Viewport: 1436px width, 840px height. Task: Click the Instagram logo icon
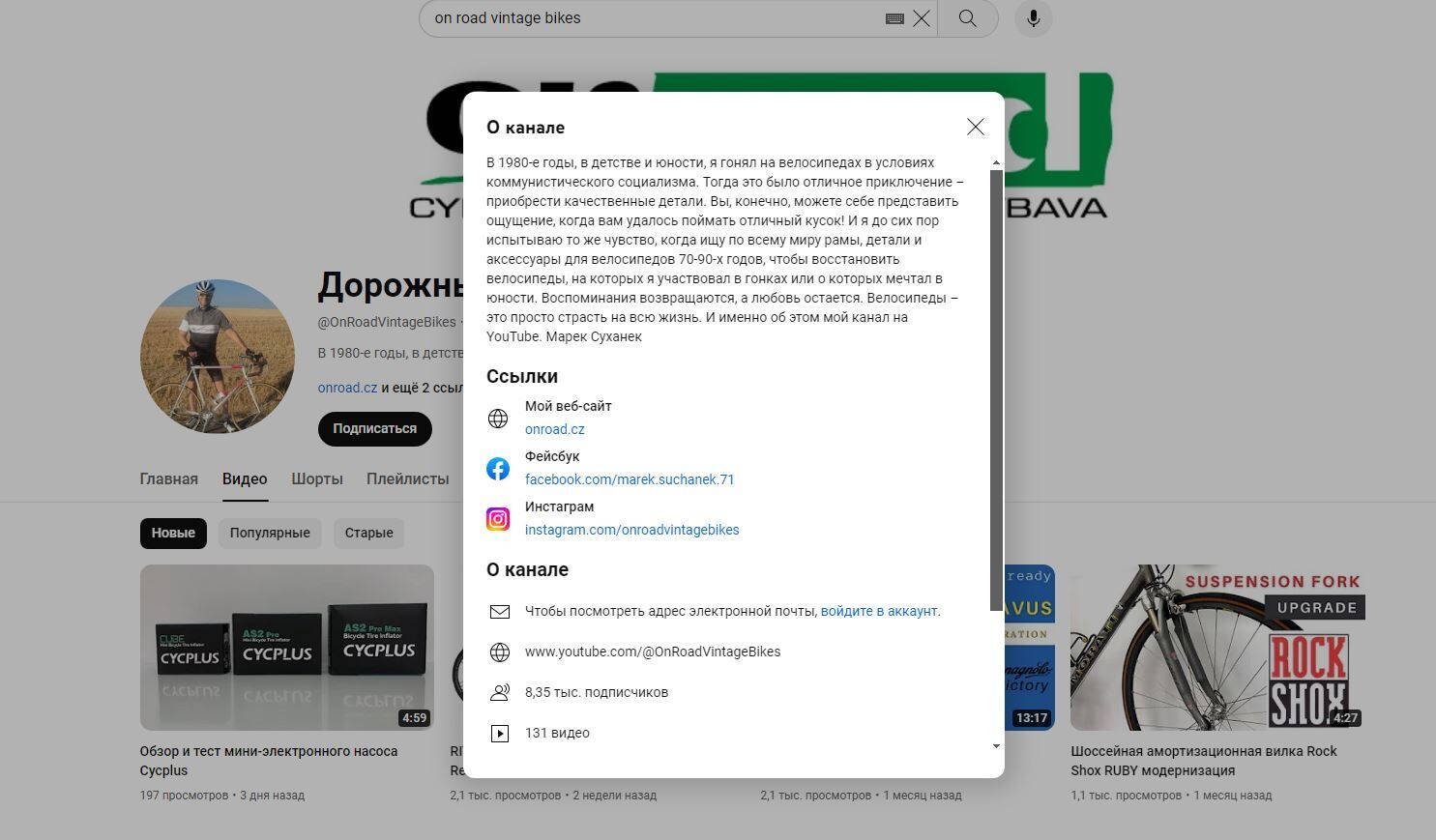[x=498, y=519]
